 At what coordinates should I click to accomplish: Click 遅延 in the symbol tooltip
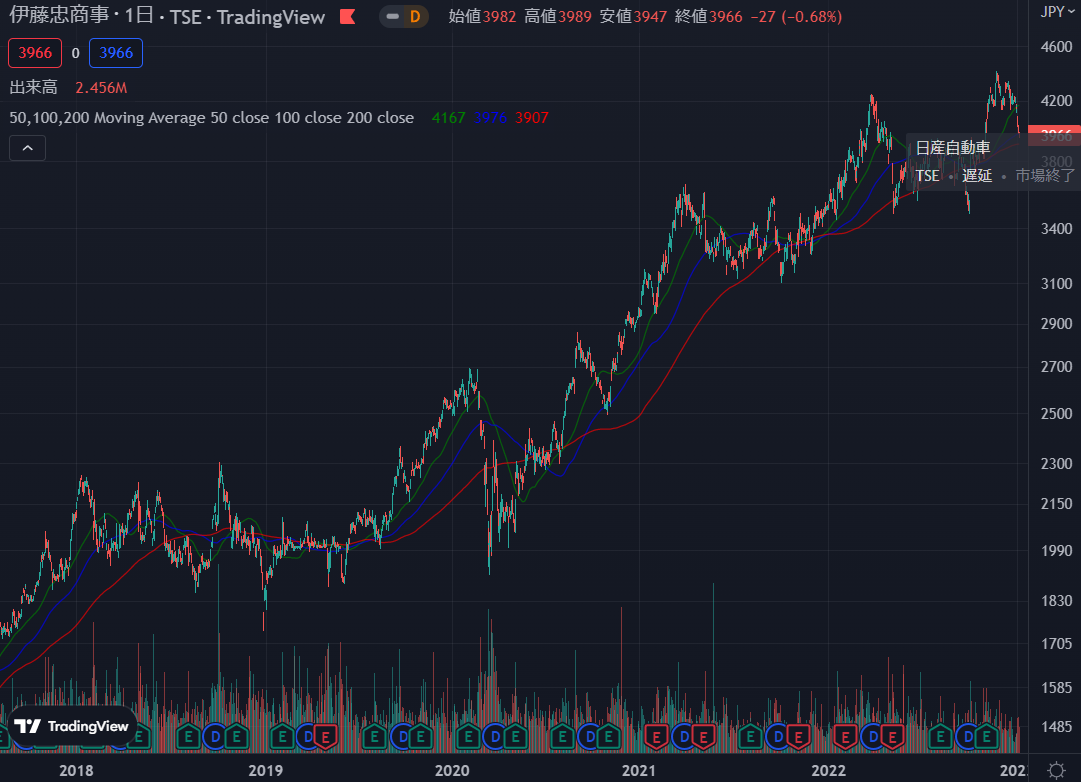click(x=977, y=176)
